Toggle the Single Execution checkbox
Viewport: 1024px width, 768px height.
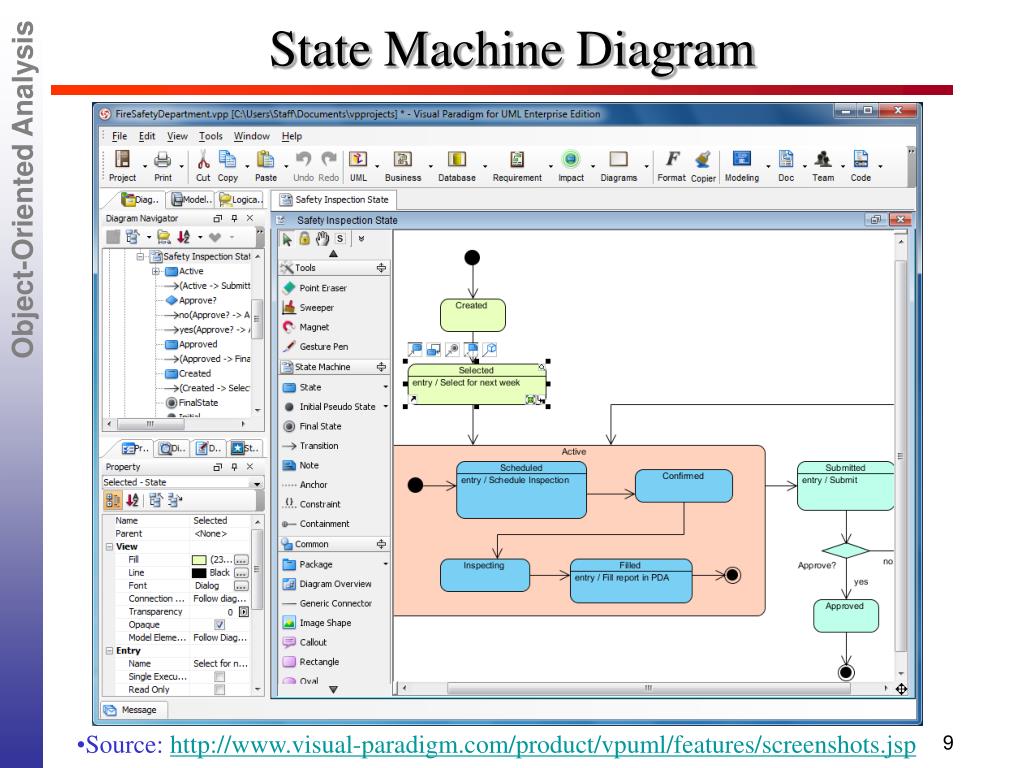point(219,677)
